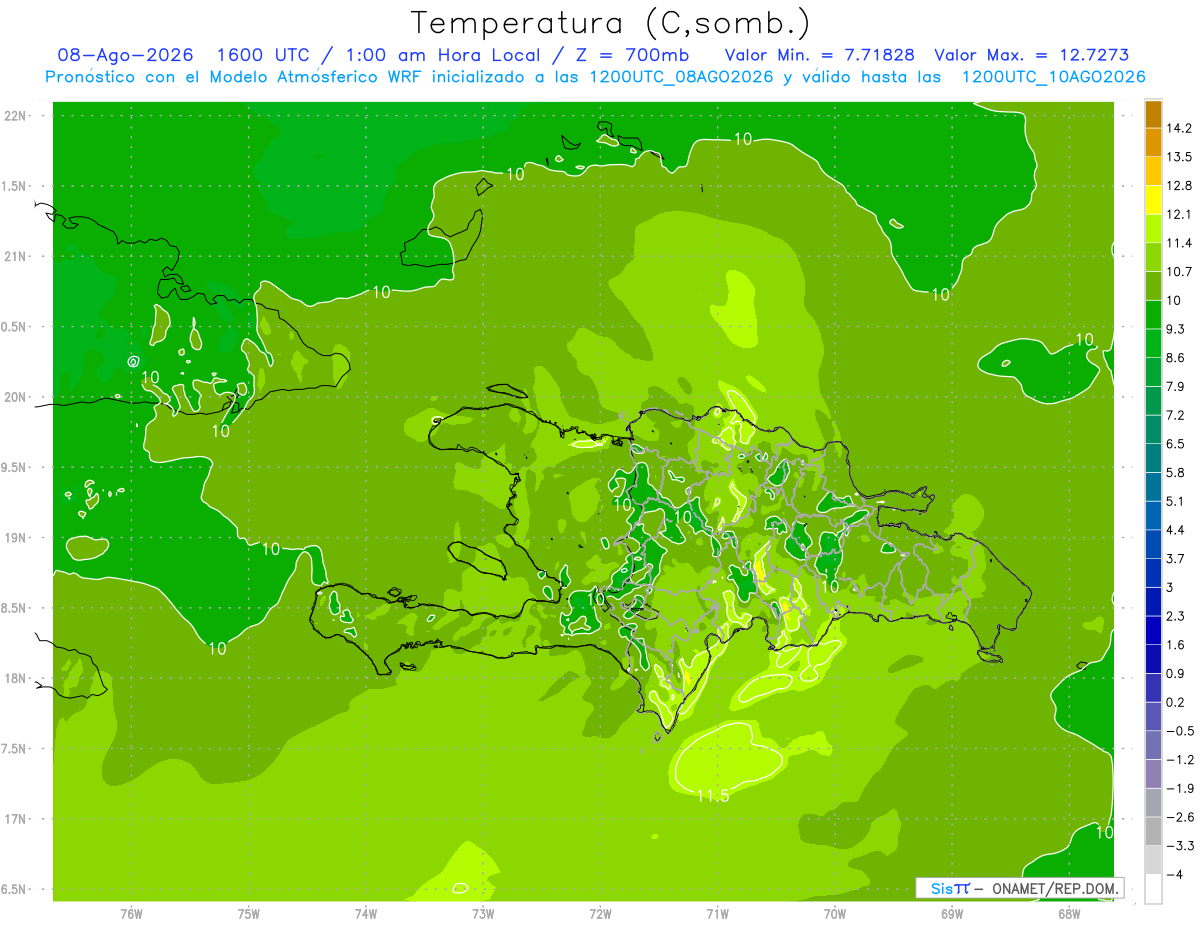This screenshot has height=927, width=1200.
Task: Click the green swatch between 8.6 and 9.3
Action: tap(1153, 343)
